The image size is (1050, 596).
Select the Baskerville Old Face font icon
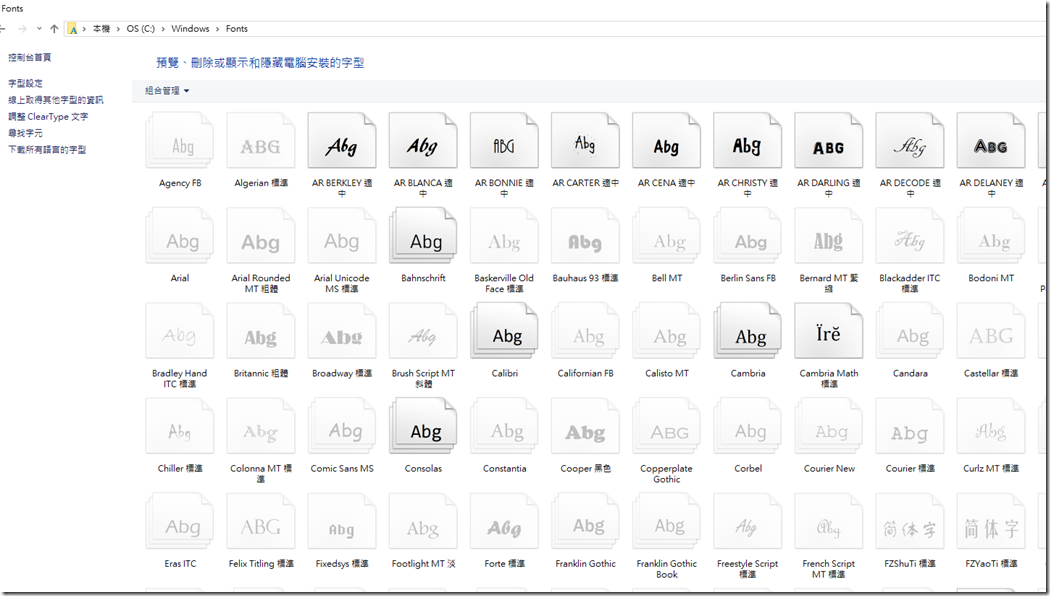click(x=504, y=236)
